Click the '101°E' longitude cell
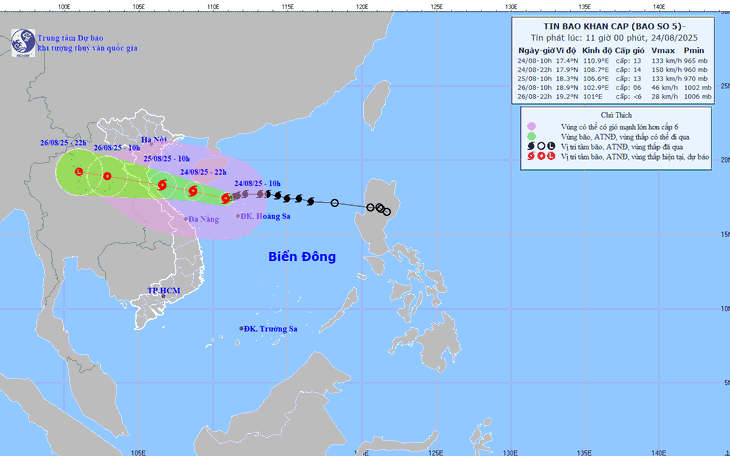The width and height of the screenshot is (730, 456). (x=593, y=96)
